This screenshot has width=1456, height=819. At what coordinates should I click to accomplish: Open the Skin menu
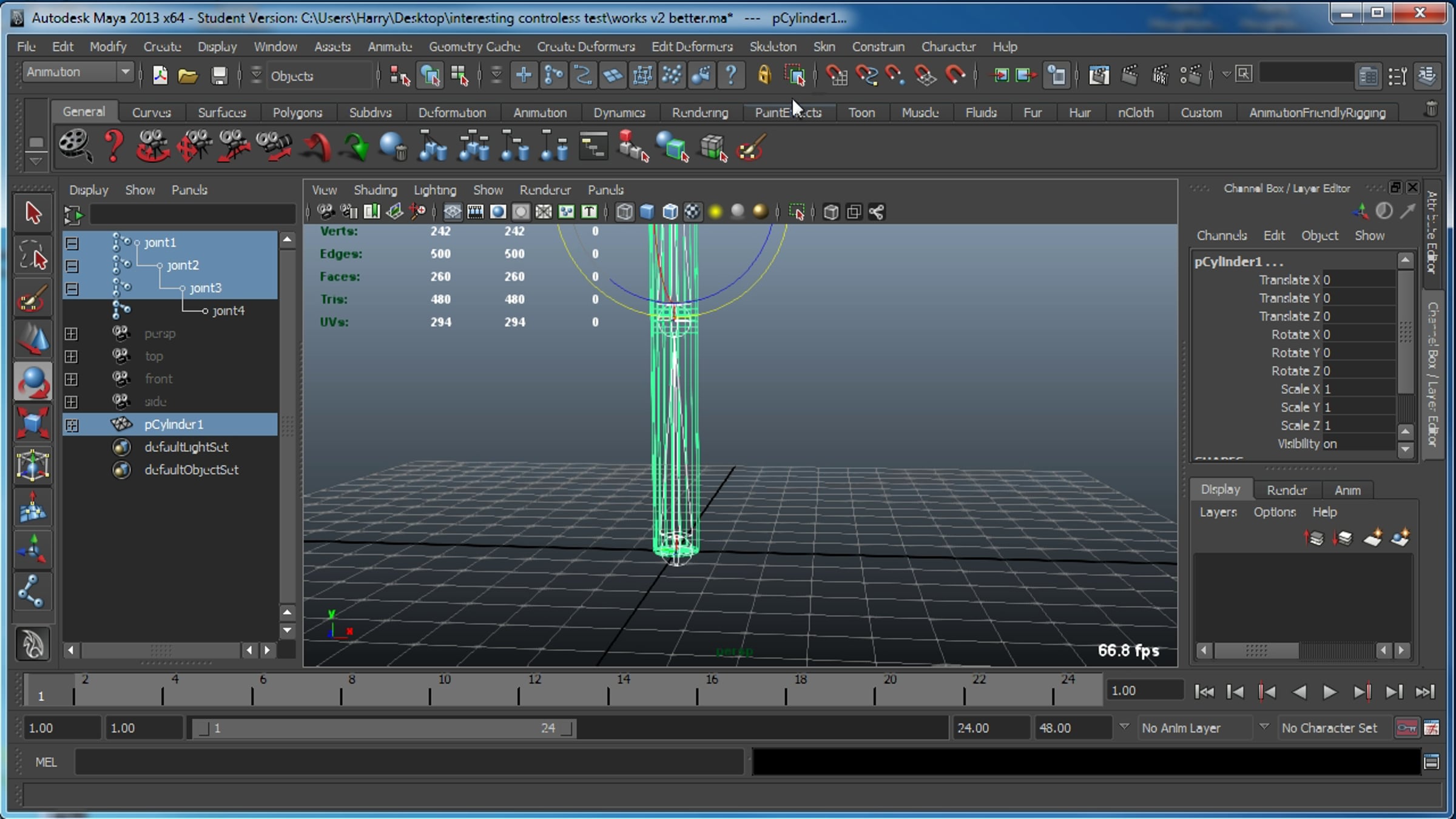[x=824, y=47]
